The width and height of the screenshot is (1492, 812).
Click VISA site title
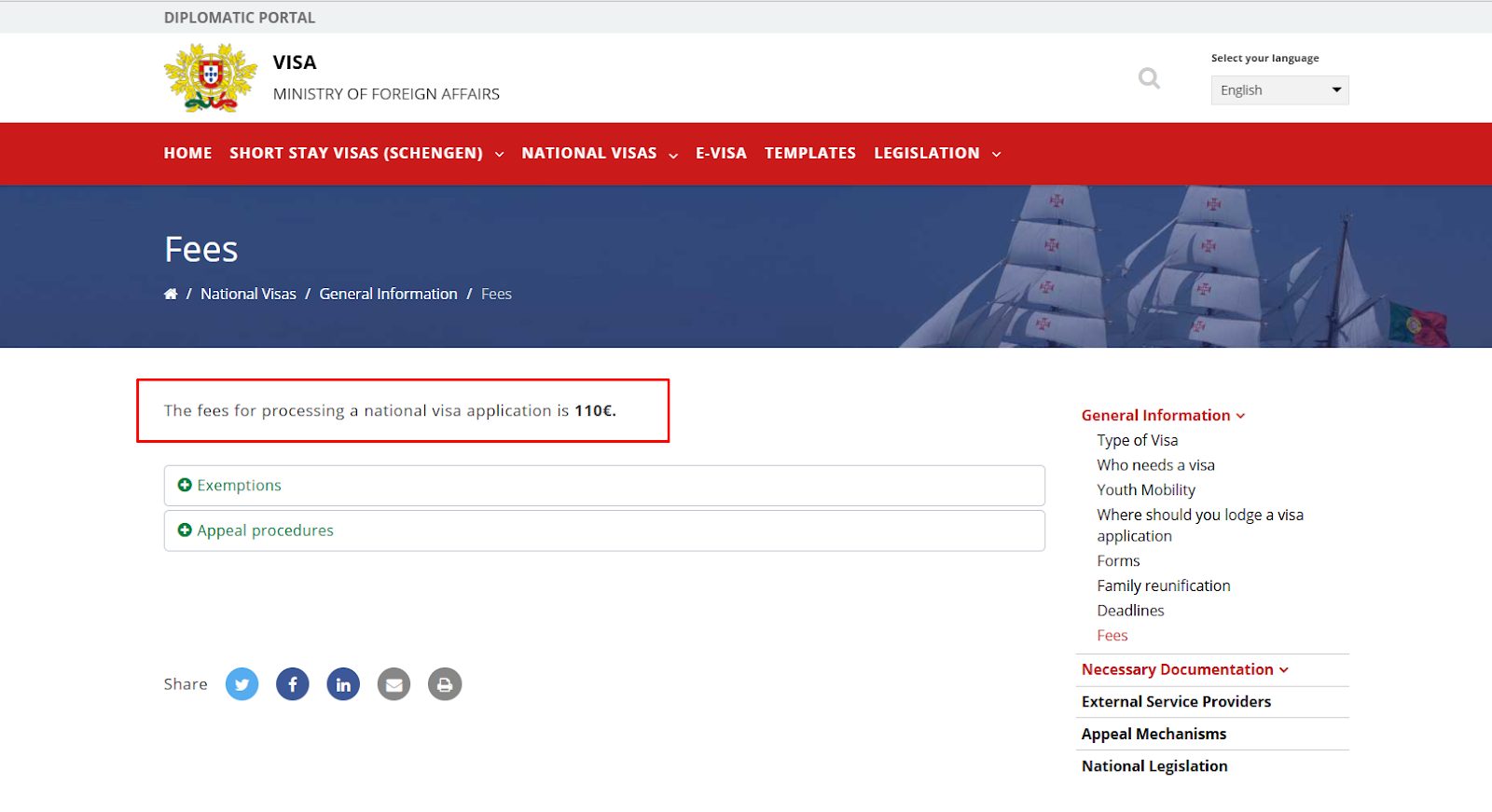[x=295, y=62]
